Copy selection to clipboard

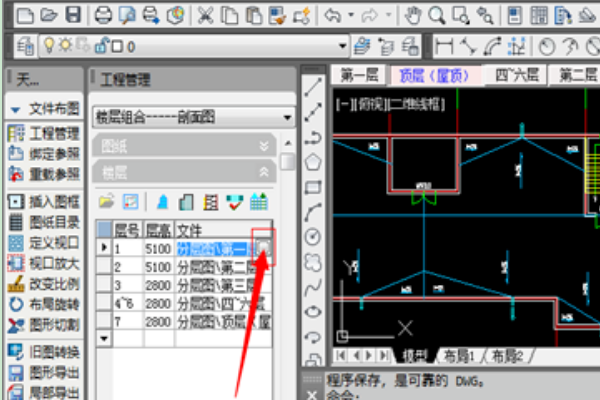[229, 16]
